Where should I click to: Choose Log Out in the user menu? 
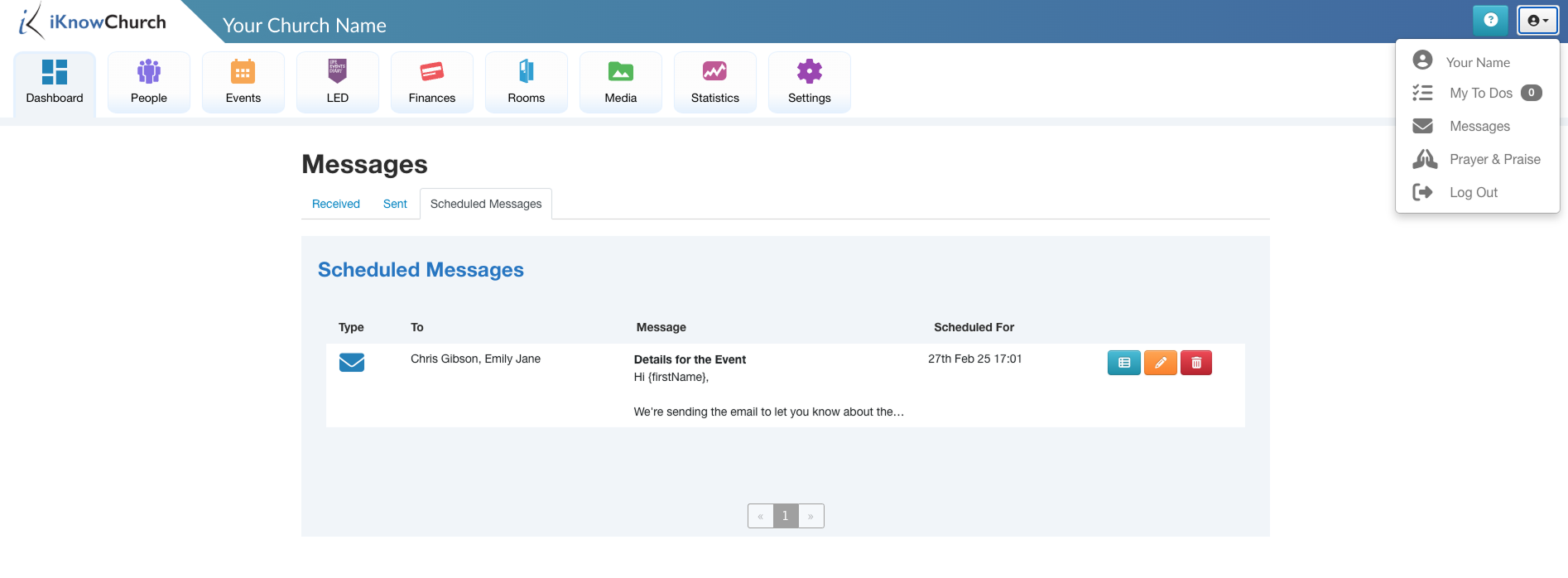[x=1473, y=192]
